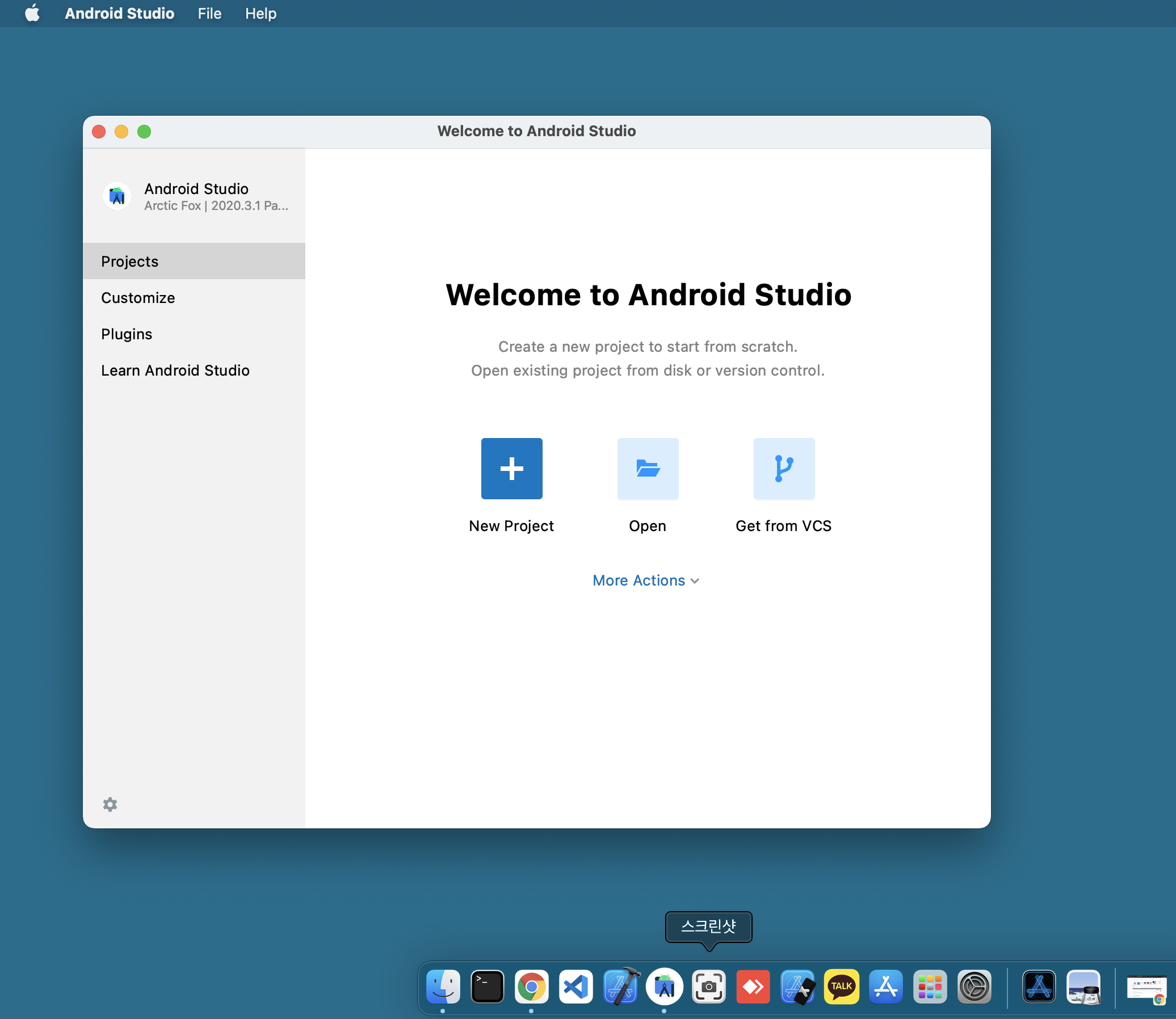This screenshot has width=1176, height=1019.
Task: Click the Apple menu logo
Action: pyautogui.click(x=32, y=13)
